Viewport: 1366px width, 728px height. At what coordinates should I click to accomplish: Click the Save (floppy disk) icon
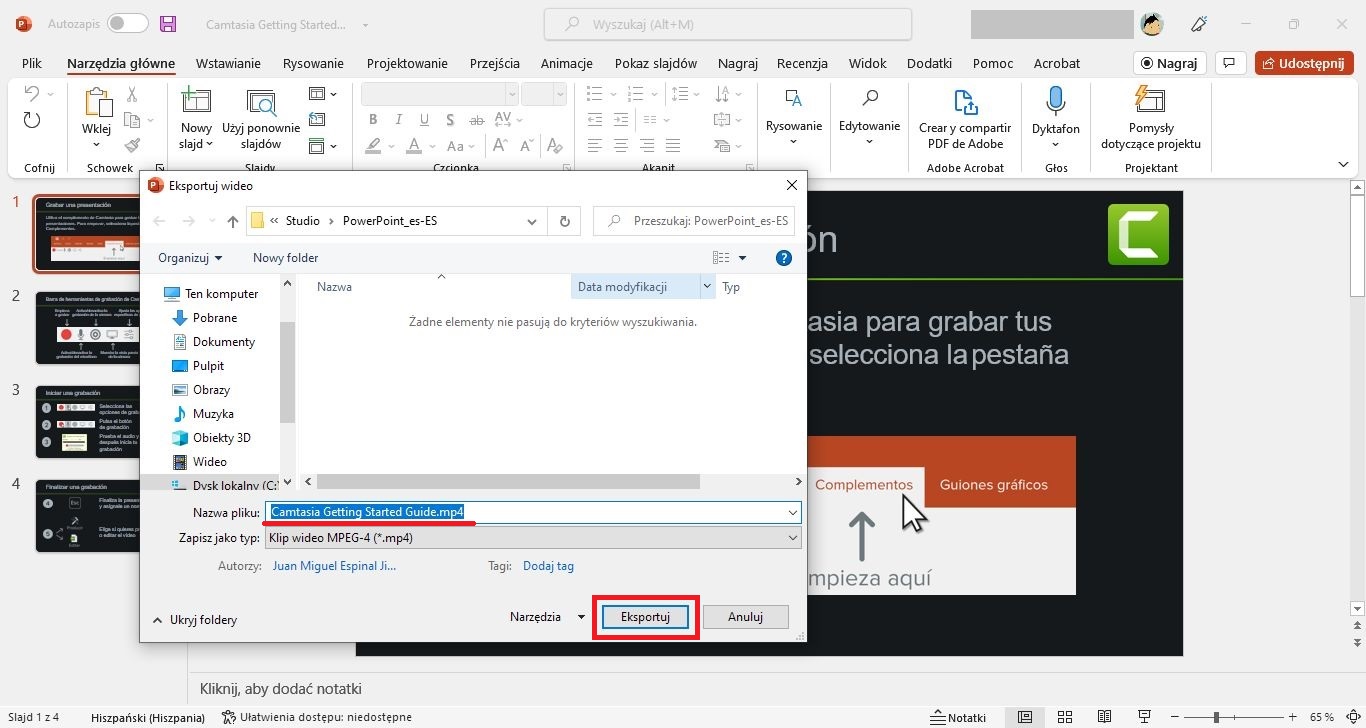click(x=168, y=24)
